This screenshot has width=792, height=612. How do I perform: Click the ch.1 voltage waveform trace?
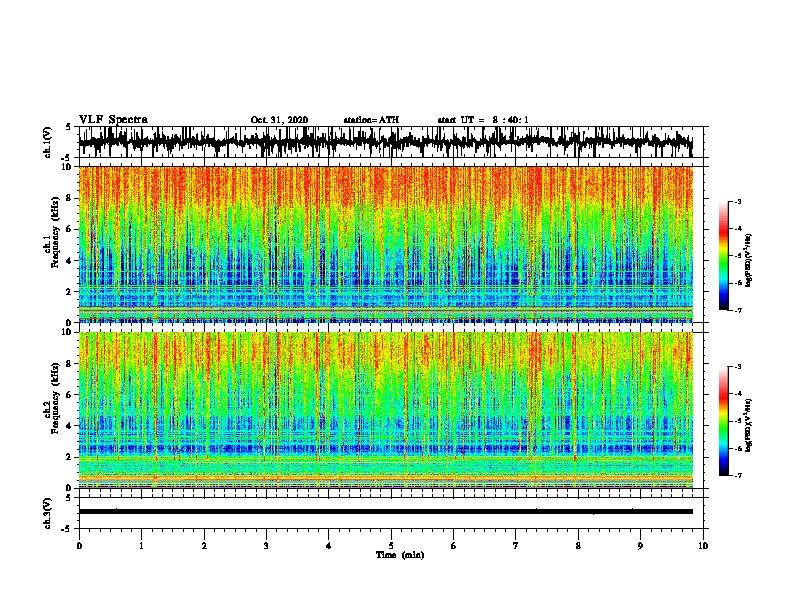coord(385,142)
